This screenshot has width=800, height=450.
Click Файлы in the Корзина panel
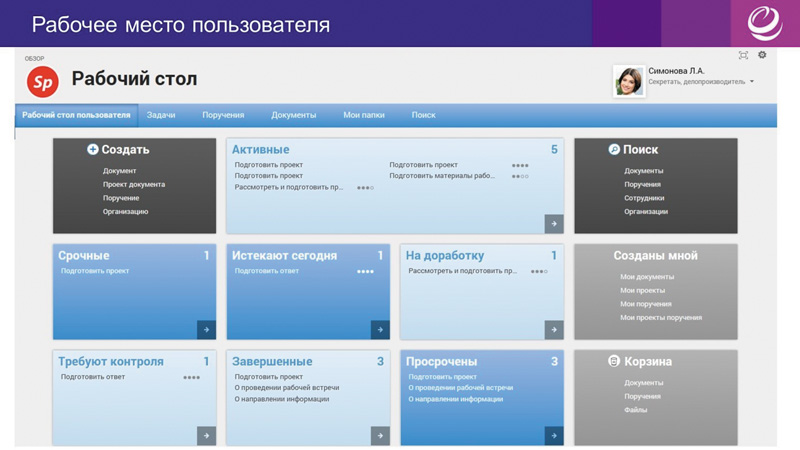point(635,410)
